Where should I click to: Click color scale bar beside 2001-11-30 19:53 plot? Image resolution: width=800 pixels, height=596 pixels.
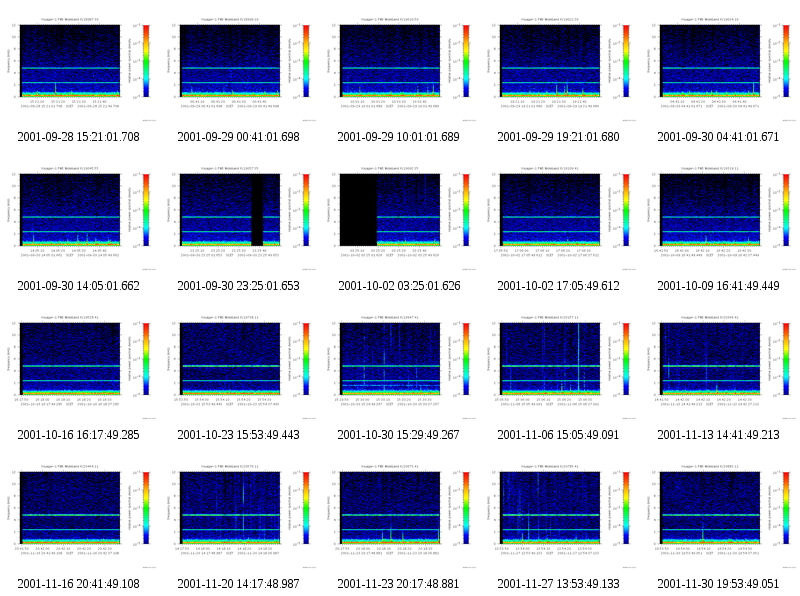786,508
